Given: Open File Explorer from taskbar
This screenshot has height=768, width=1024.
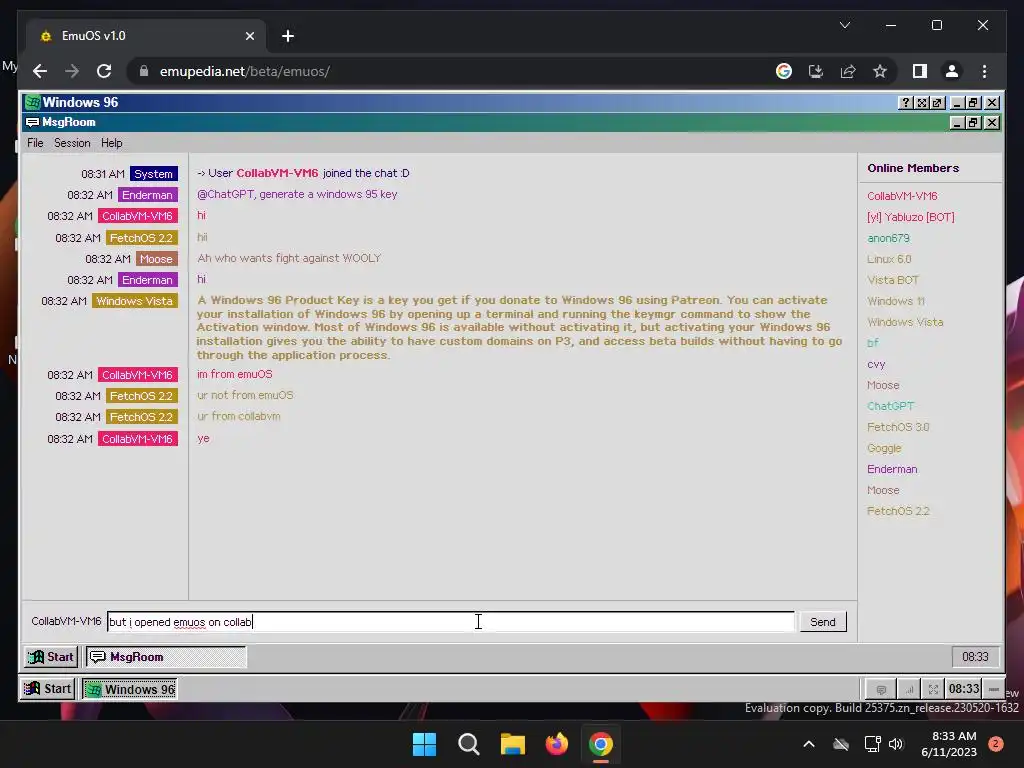Looking at the screenshot, I should (513, 744).
